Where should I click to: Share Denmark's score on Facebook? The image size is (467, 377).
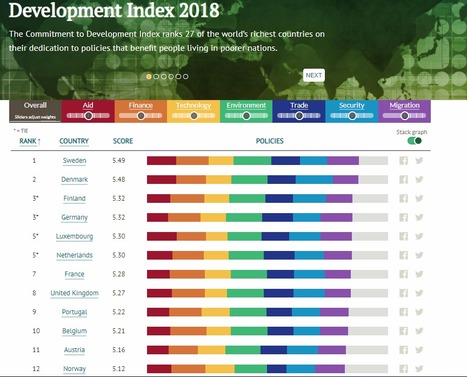click(403, 180)
